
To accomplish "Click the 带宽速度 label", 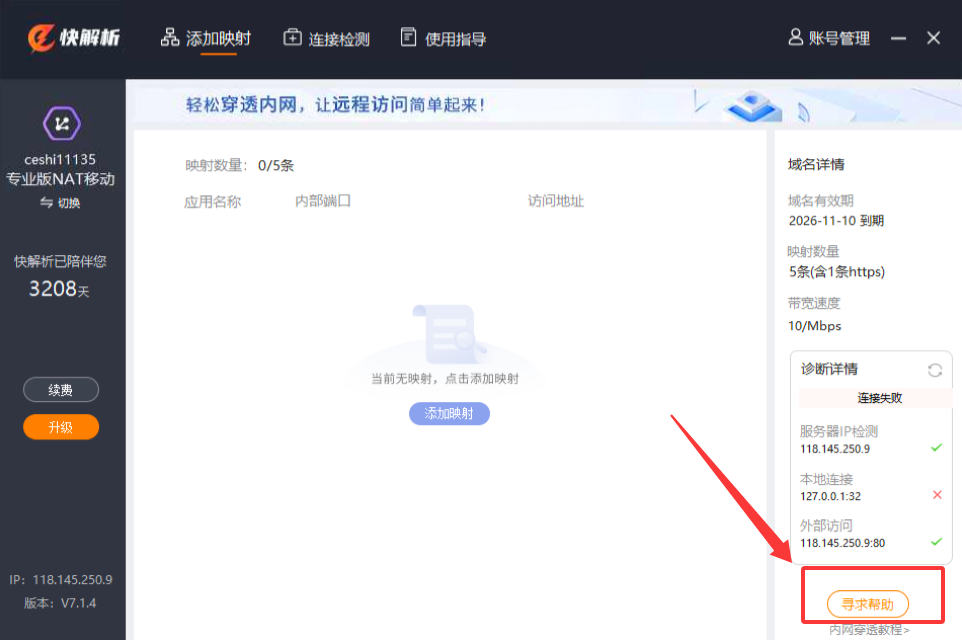I will (814, 303).
